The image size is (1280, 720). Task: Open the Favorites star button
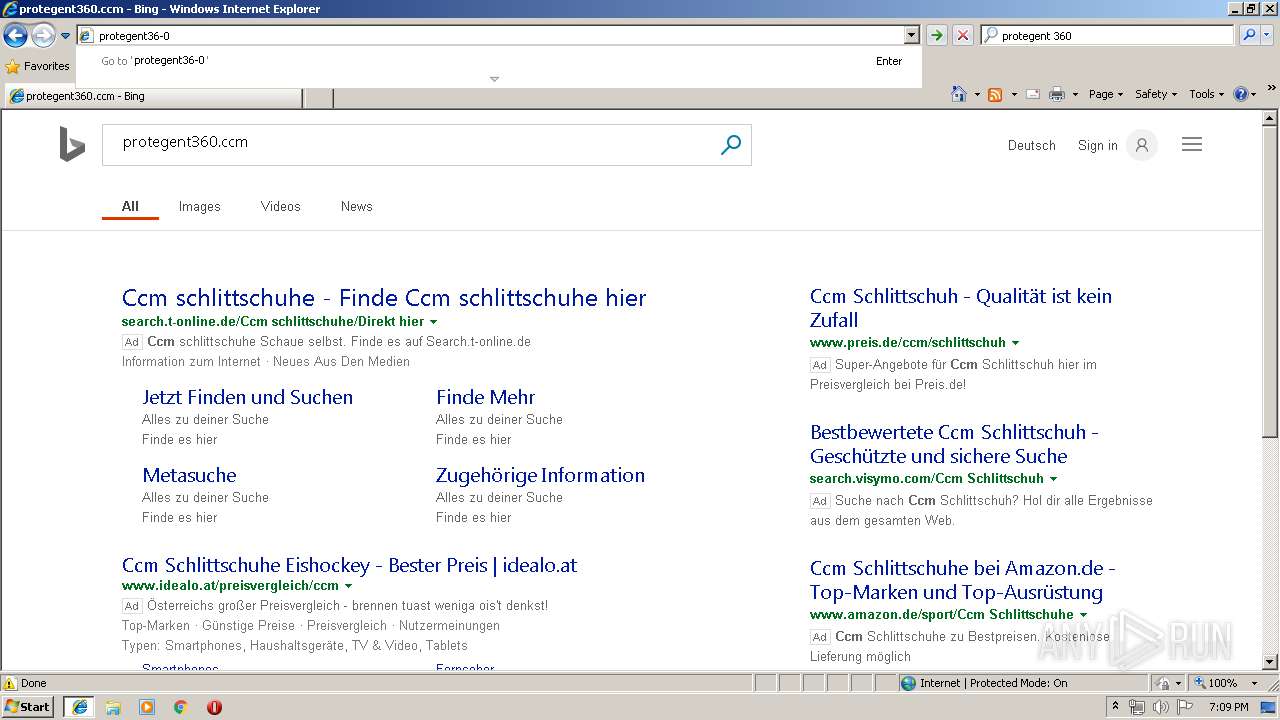pos(37,66)
